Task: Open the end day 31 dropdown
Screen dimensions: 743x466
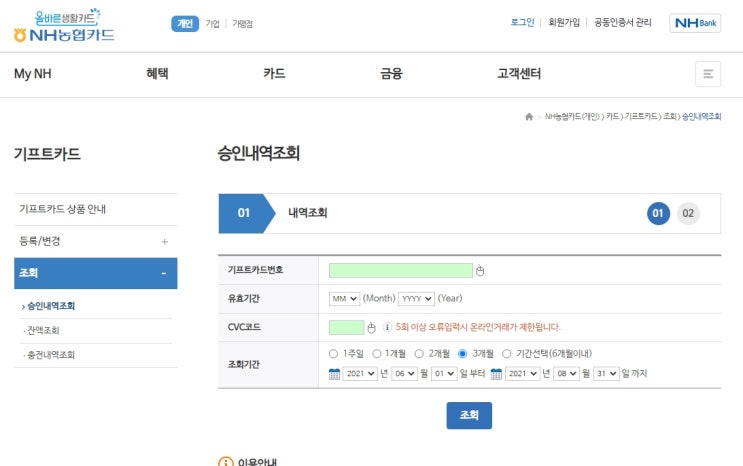Action: [x=606, y=374]
